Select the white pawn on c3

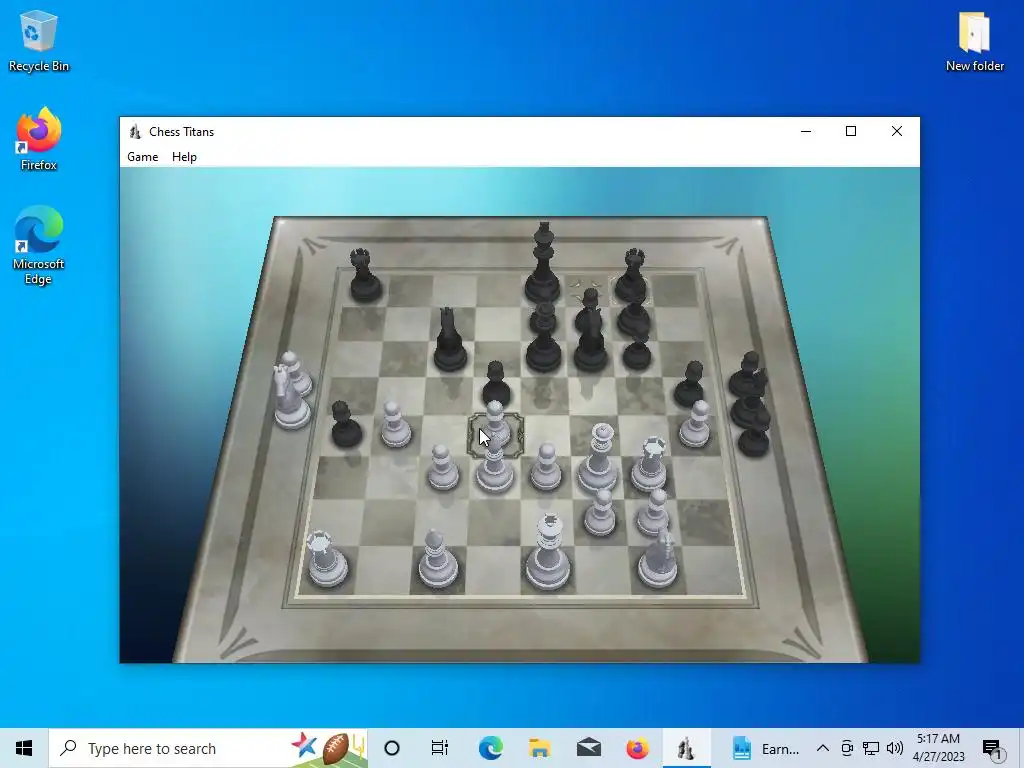point(442,467)
